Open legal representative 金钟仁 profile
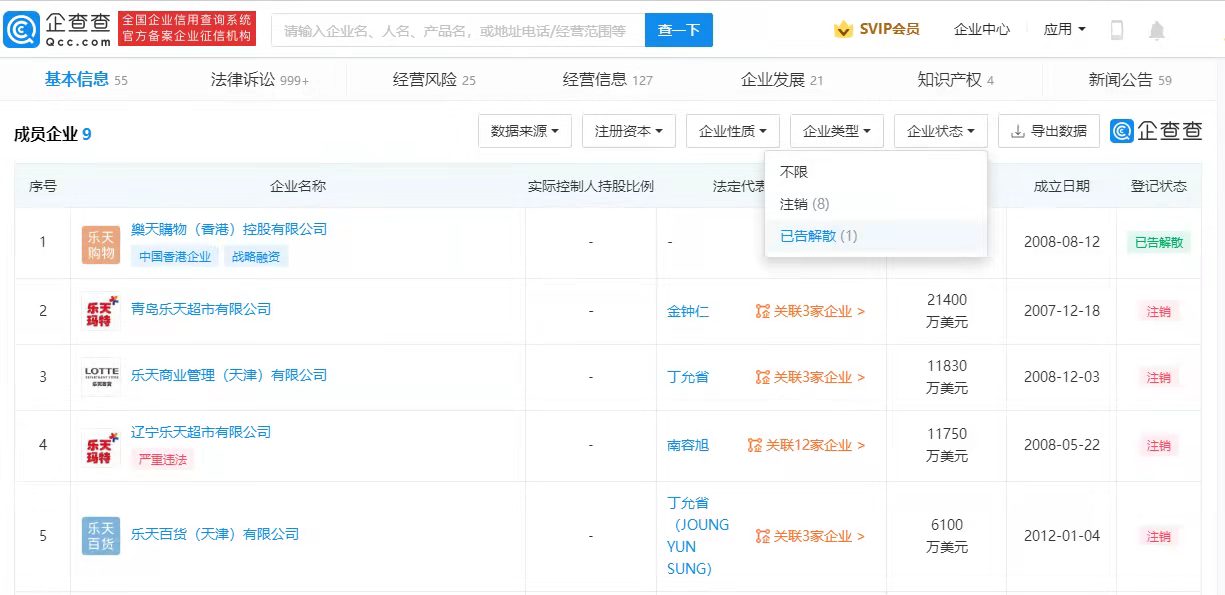This screenshot has width=1225, height=595. 688,311
